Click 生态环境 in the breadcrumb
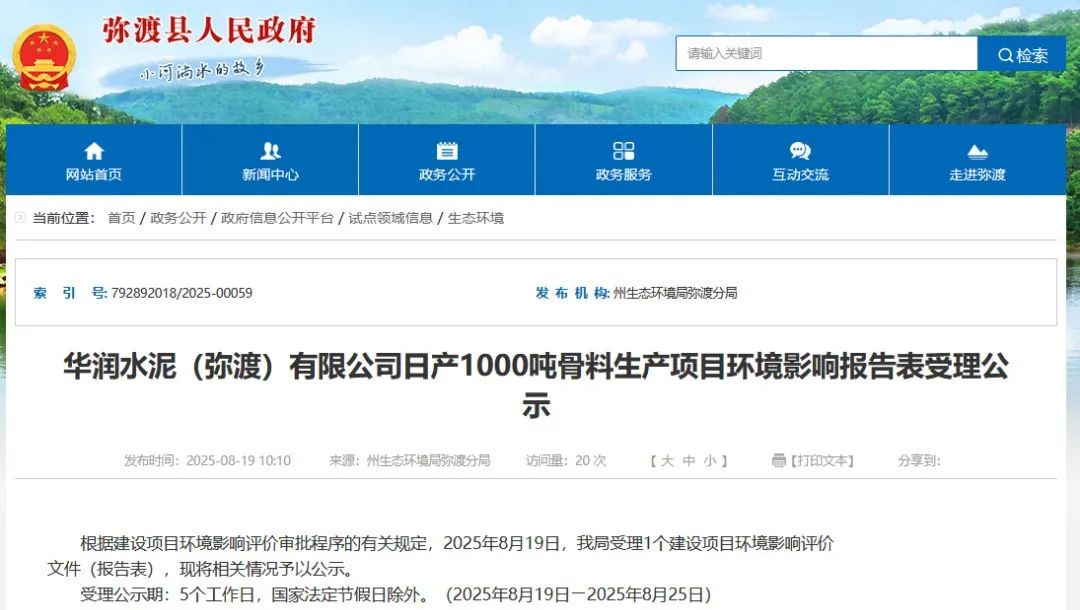 pyautogui.click(x=476, y=218)
